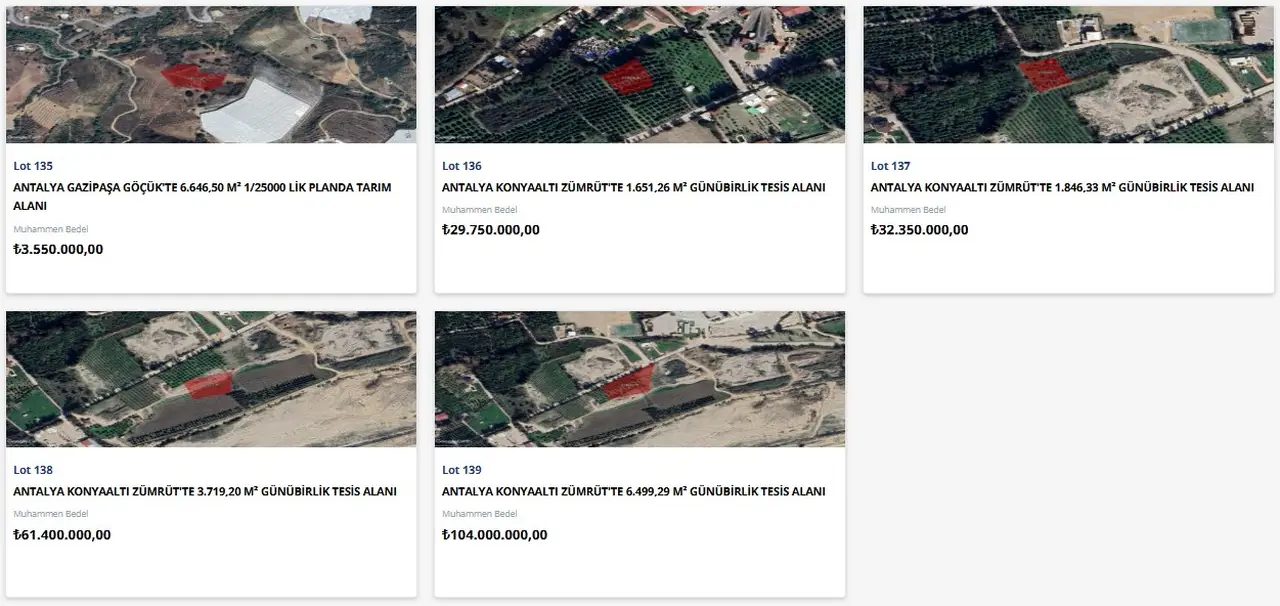Click the Lot 137 satellite map thumbnail
The height and width of the screenshot is (606, 1280).
[1068, 72]
